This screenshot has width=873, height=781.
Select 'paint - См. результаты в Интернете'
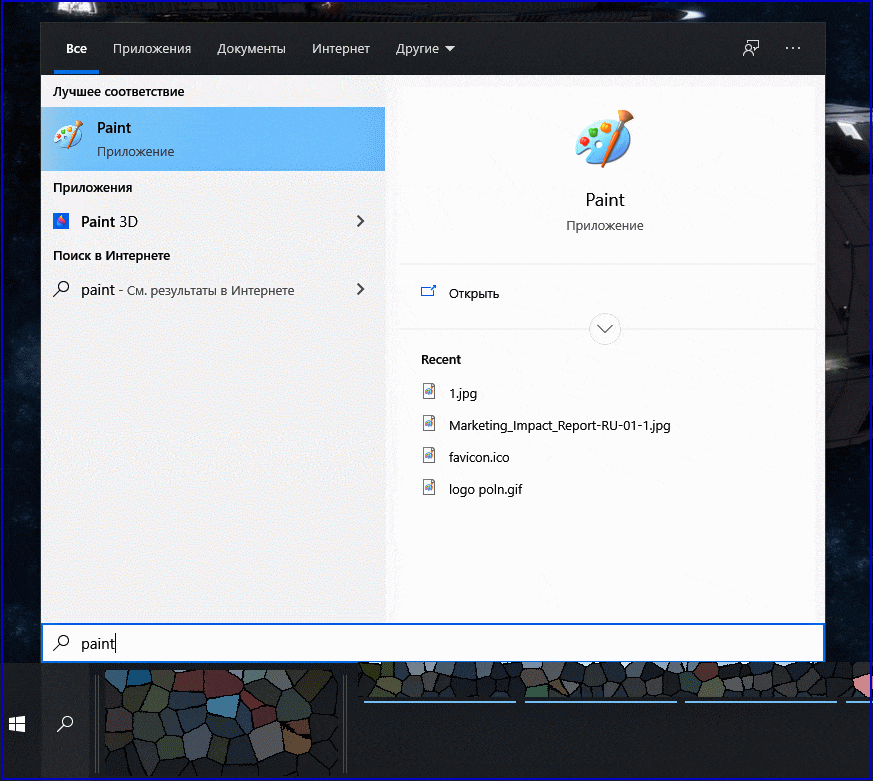coord(213,289)
